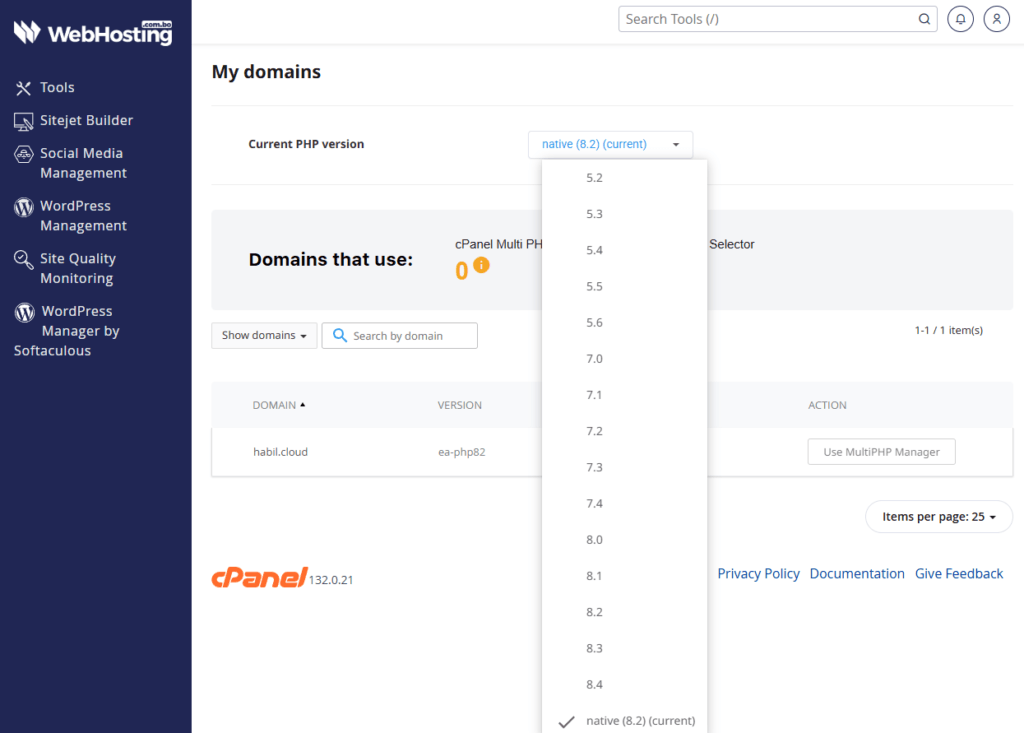Open the Sitejet Builder icon
Screen dimensions: 1024x733
tap(24, 121)
